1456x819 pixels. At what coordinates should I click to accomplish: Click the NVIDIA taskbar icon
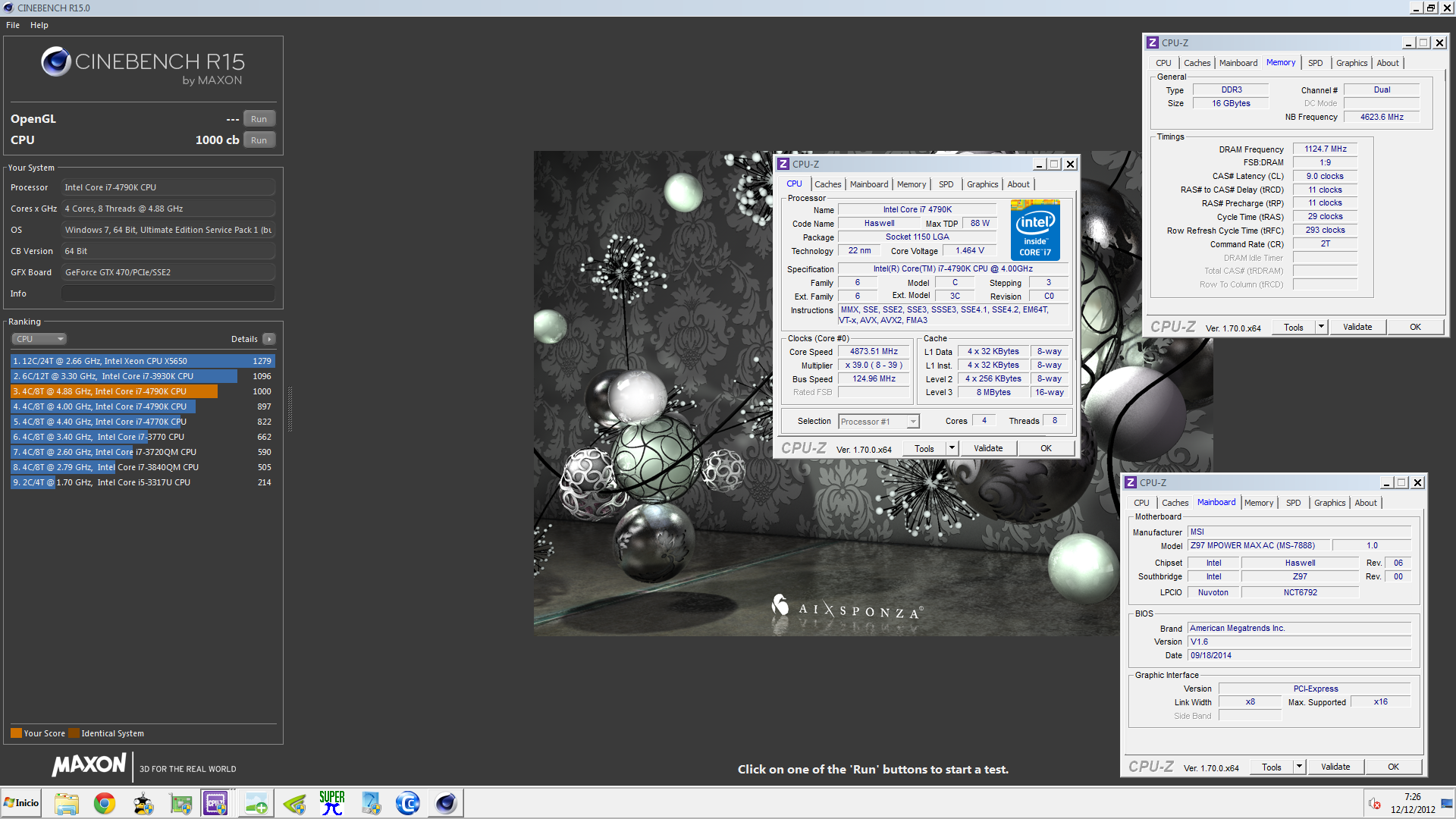pyautogui.click(x=294, y=803)
